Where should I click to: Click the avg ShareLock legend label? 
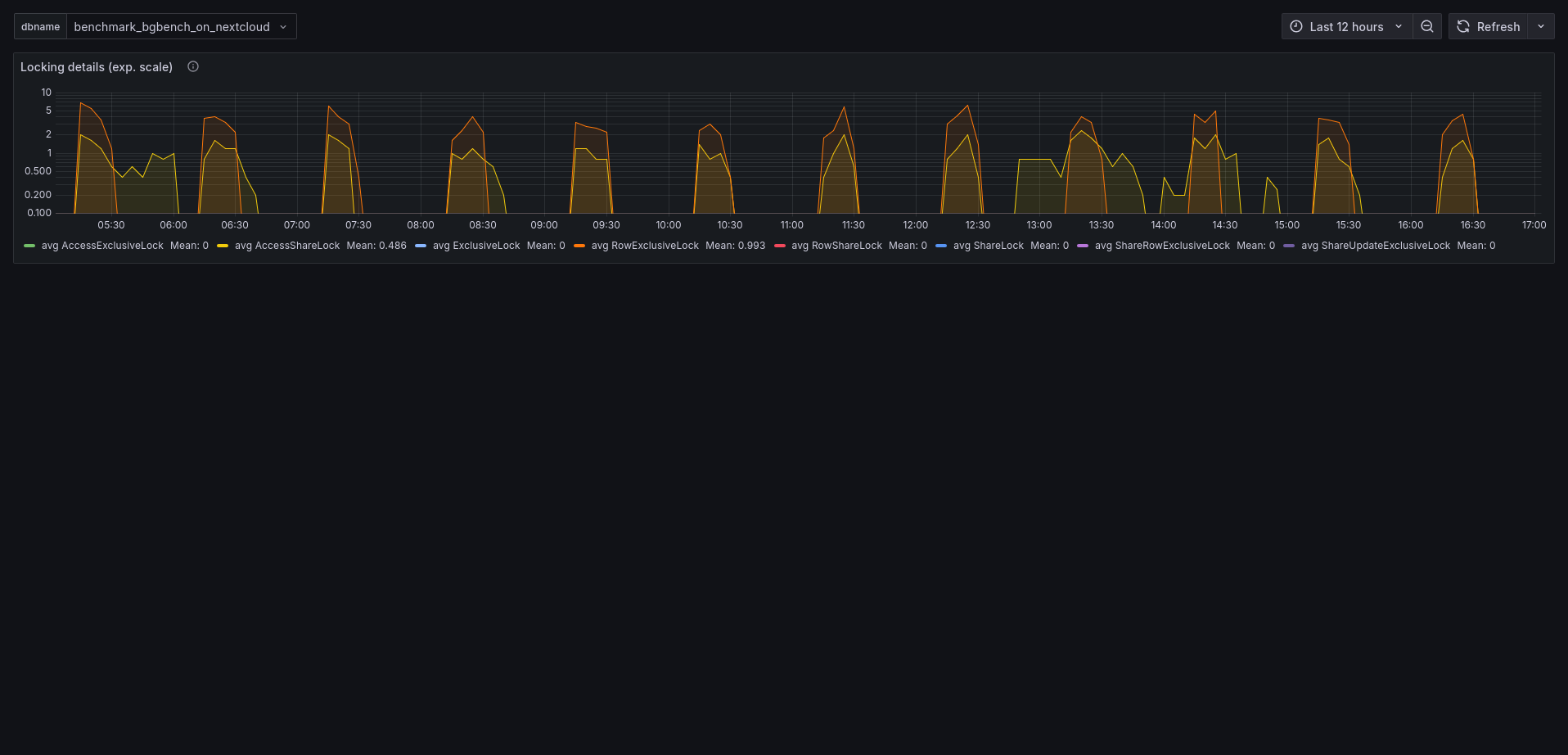click(x=988, y=246)
